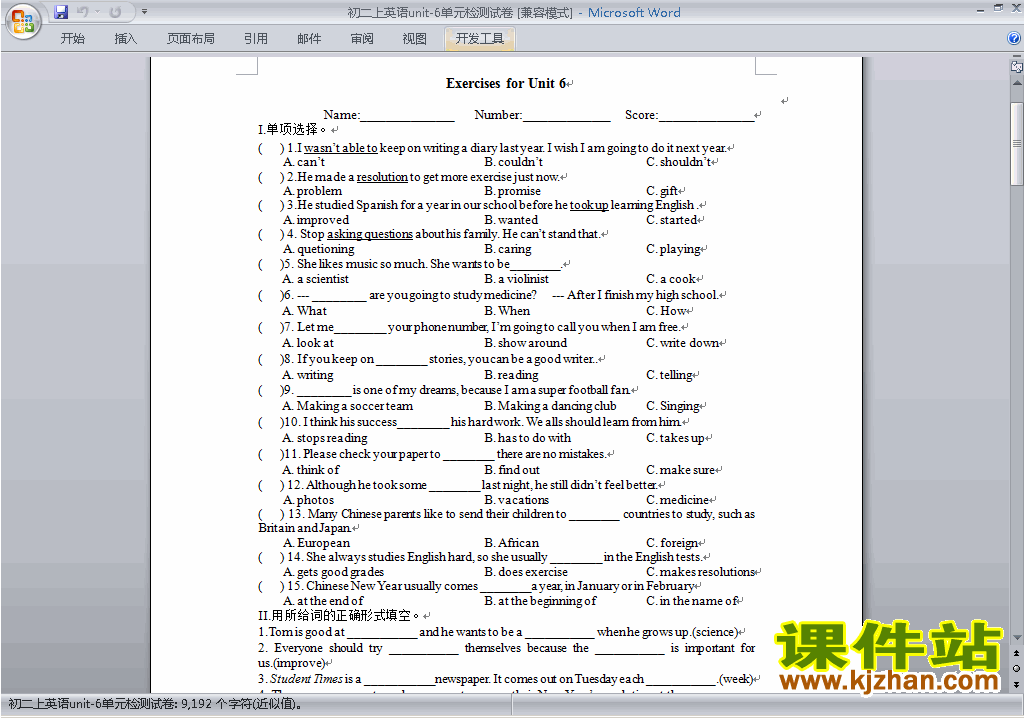This screenshot has width=1024, height=718.
Task: Click option 'A. Making a soccer team'
Action: point(347,406)
